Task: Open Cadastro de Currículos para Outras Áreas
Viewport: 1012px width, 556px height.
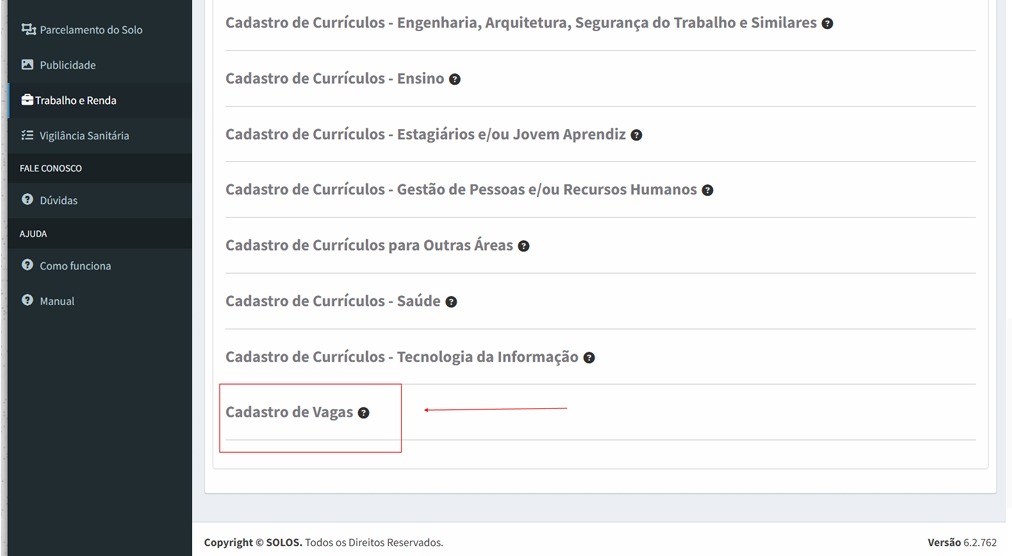Action: (368, 245)
